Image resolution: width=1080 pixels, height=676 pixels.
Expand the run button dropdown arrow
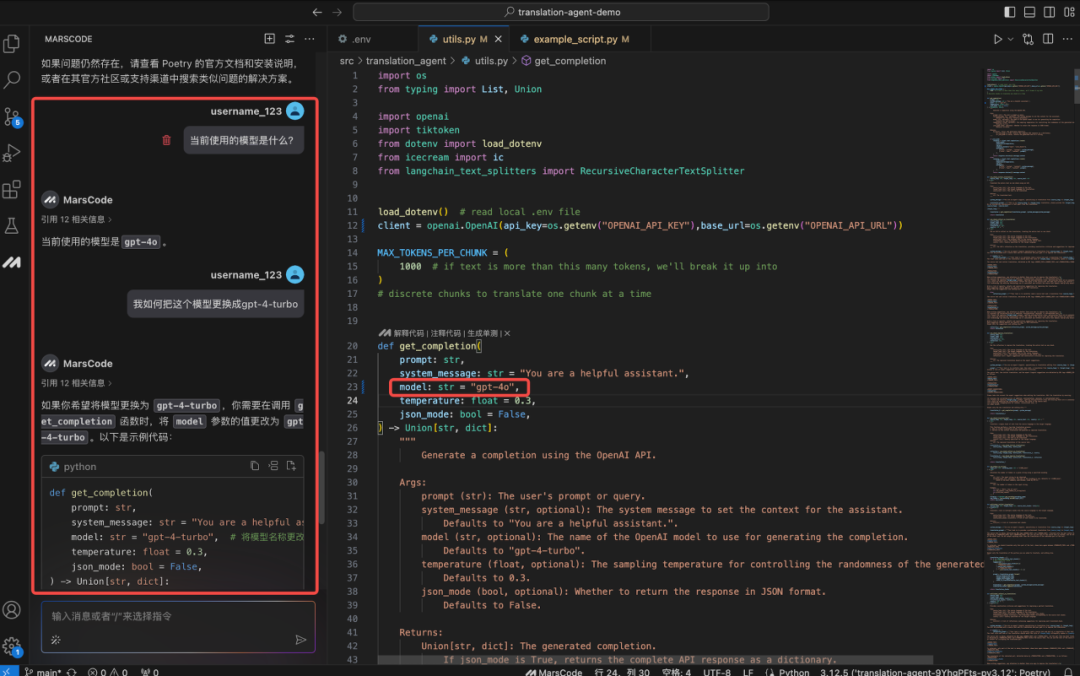pos(1010,39)
